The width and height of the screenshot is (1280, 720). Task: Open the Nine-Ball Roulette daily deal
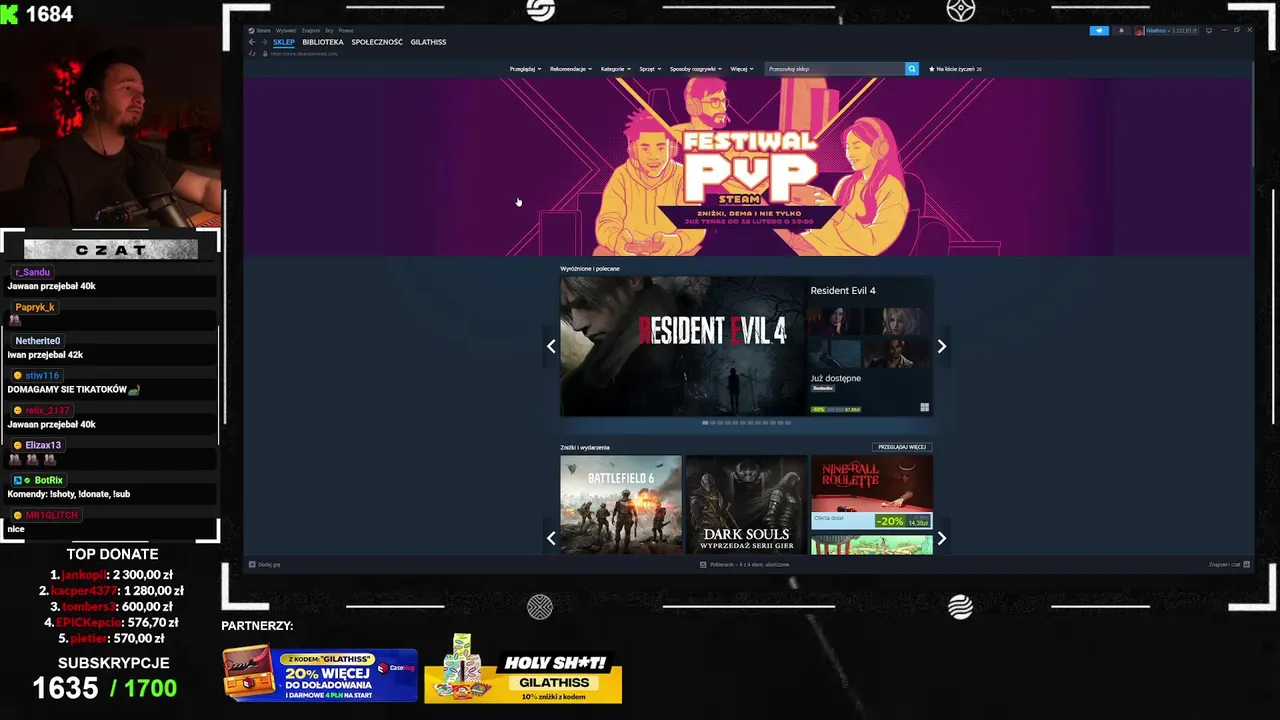(872, 492)
